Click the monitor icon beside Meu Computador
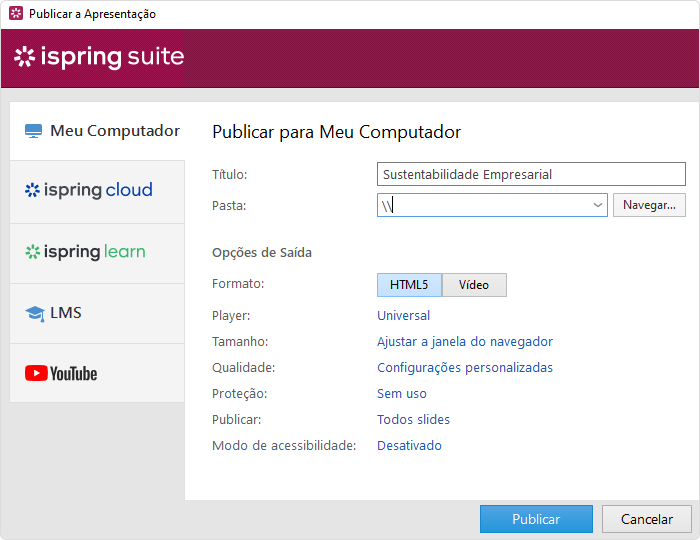This screenshot has height=540, width=700. (x=33, y=131)
